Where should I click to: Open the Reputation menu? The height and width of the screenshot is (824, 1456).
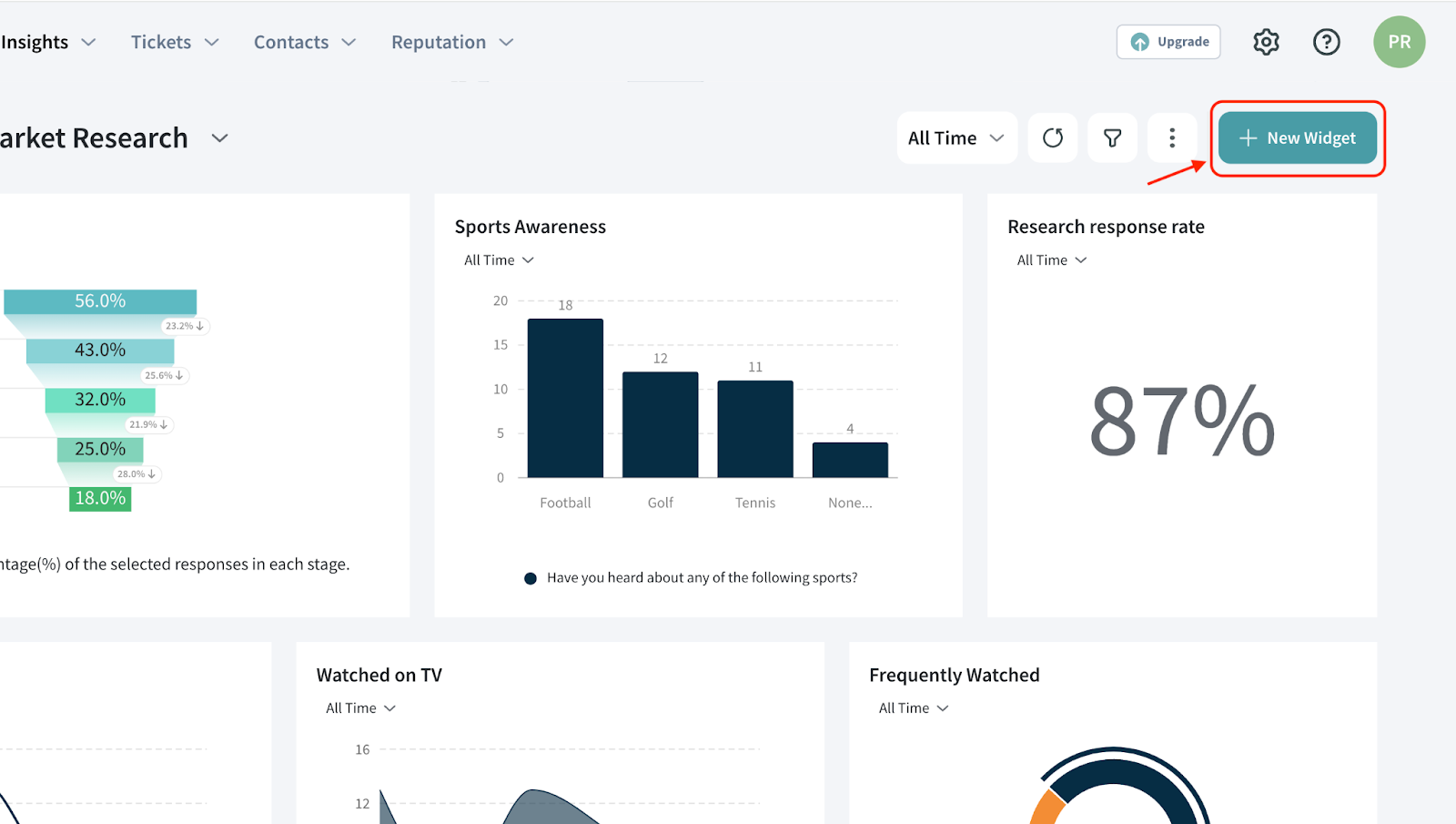(x=451, y=42)
